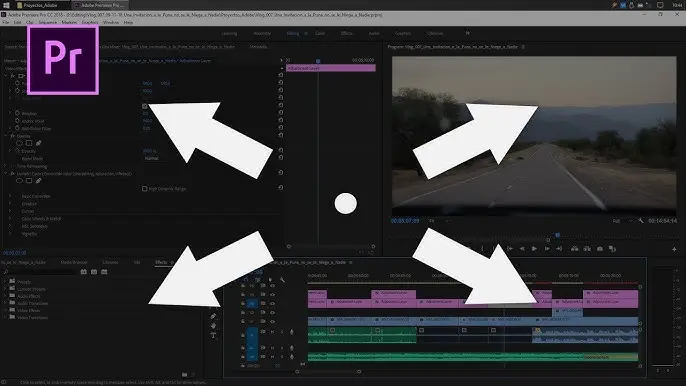The height and width of the screenshot is (386, 686).
Task: Click the ellipse mask tool under Opacity
Action: (19, 143)
